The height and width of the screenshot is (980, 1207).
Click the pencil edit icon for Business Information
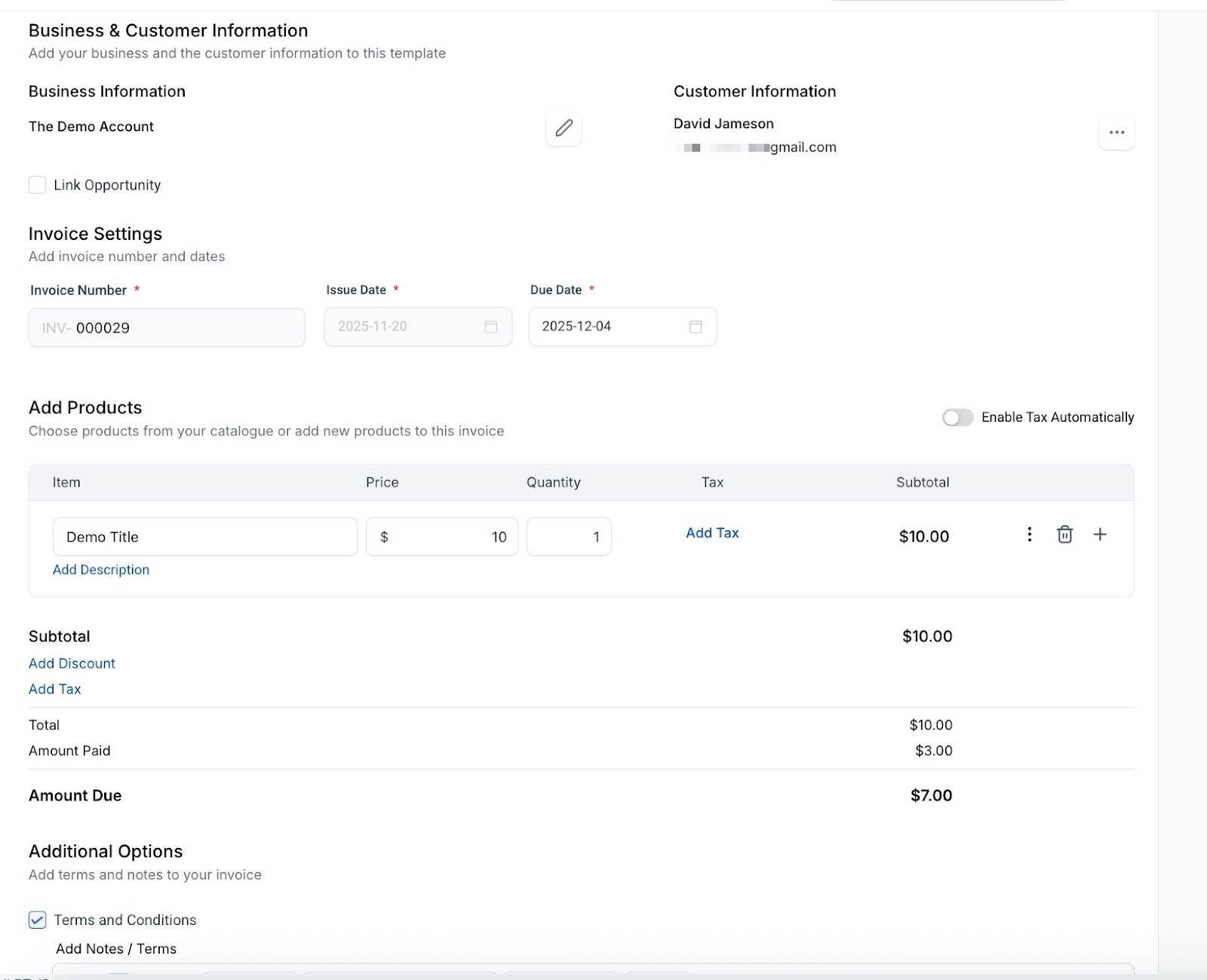(564, 128)
